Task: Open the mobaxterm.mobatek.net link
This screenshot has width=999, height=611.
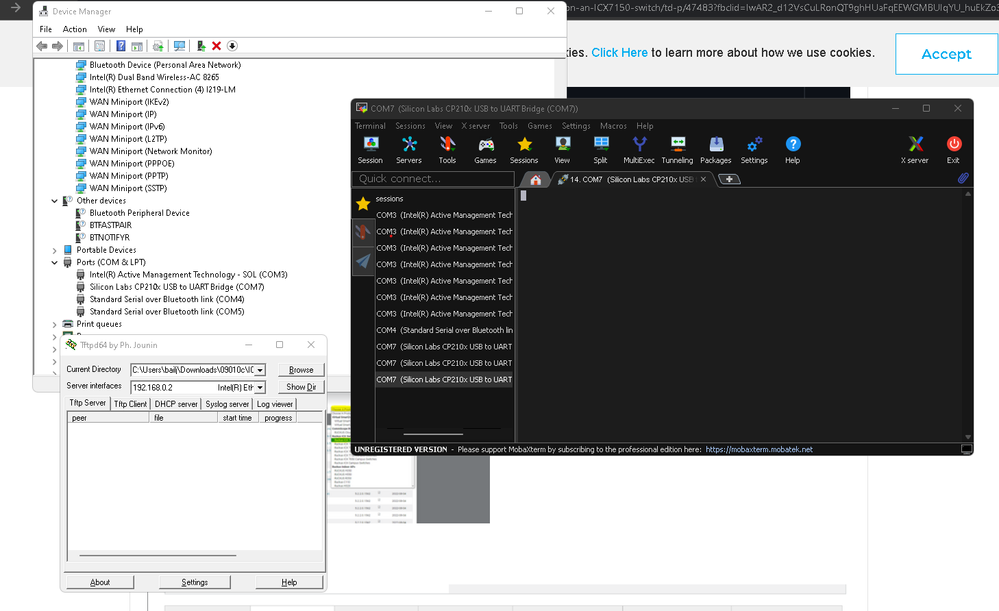Action: coord(758,450)
